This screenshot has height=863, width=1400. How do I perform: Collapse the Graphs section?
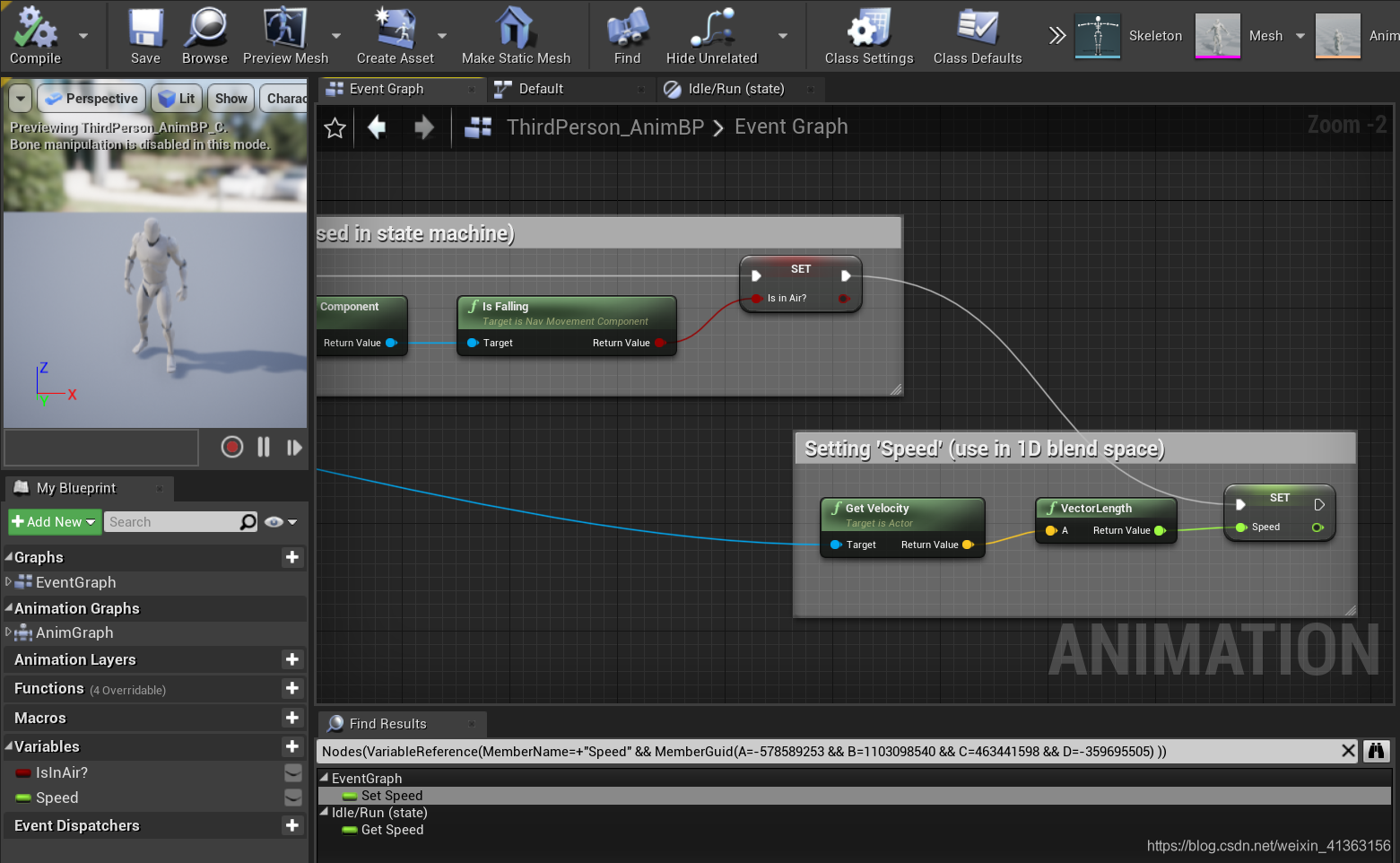pos(9,557)
